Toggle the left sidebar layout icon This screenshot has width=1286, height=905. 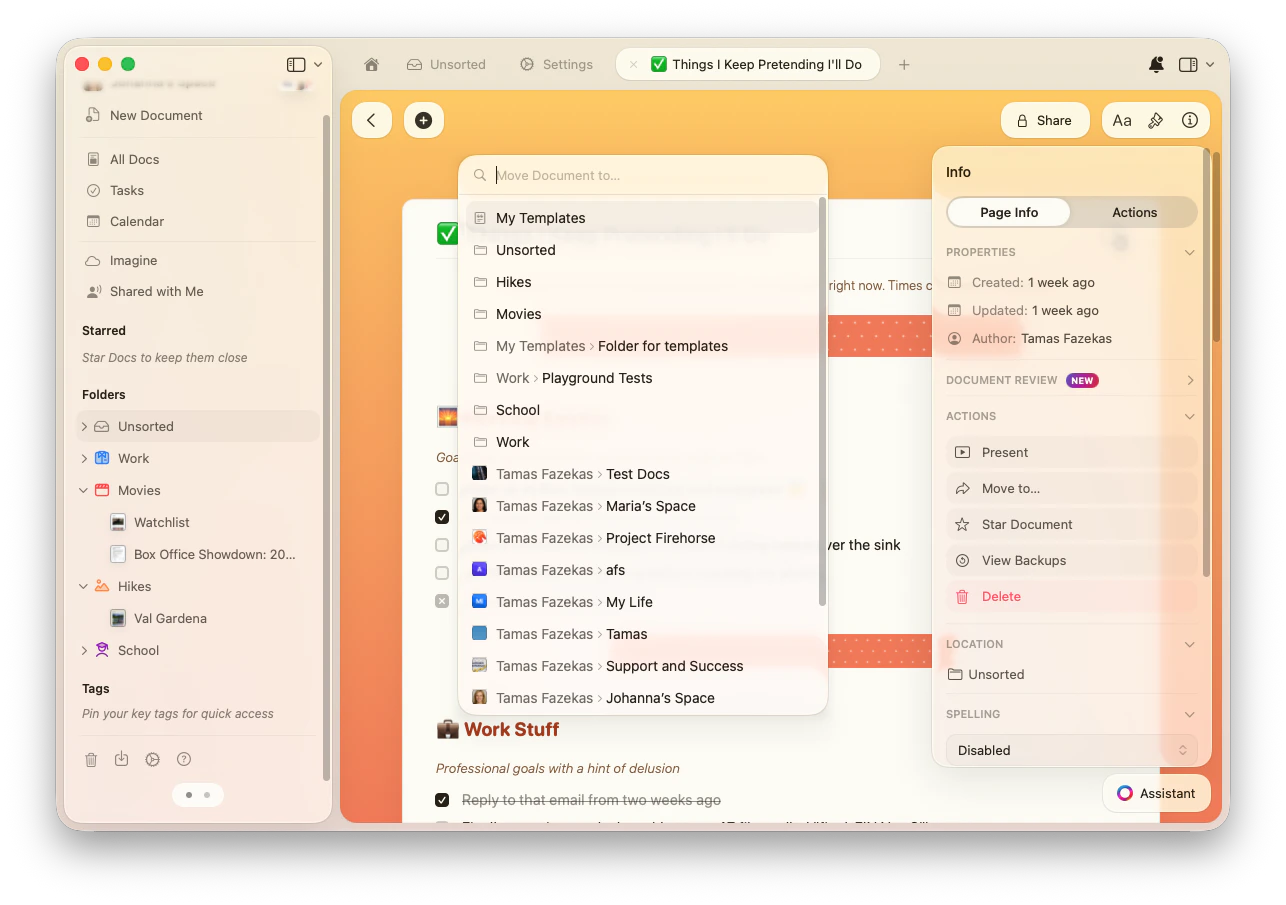tap(296, 64)
